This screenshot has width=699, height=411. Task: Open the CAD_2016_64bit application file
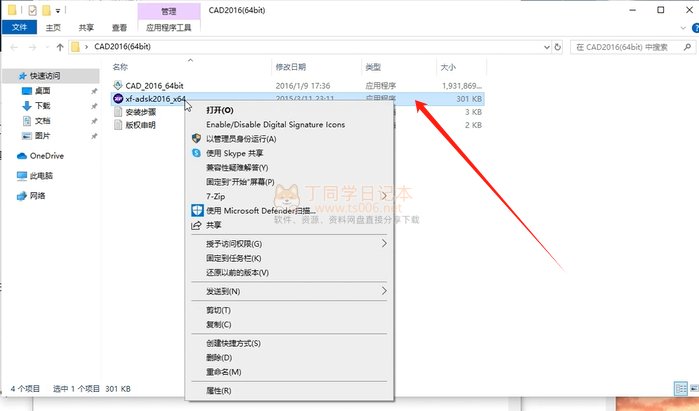pos(154,86)
